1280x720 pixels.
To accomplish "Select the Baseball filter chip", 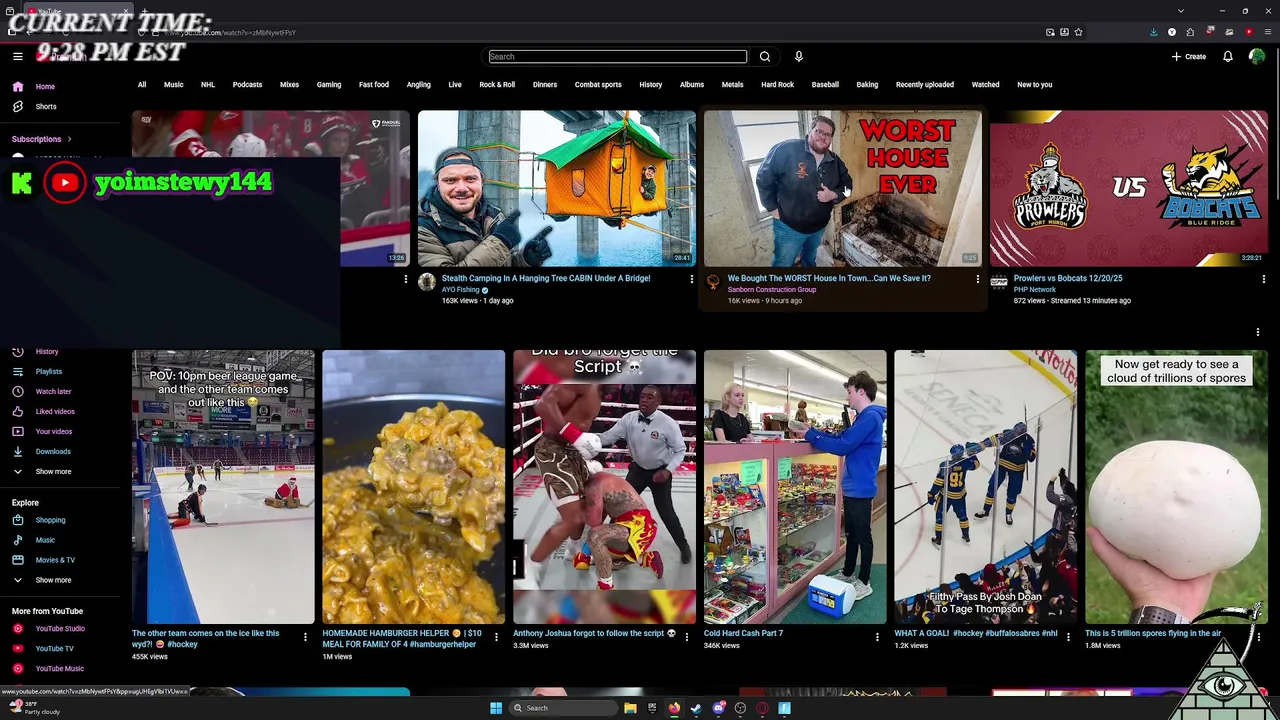I will coord(825,85).
